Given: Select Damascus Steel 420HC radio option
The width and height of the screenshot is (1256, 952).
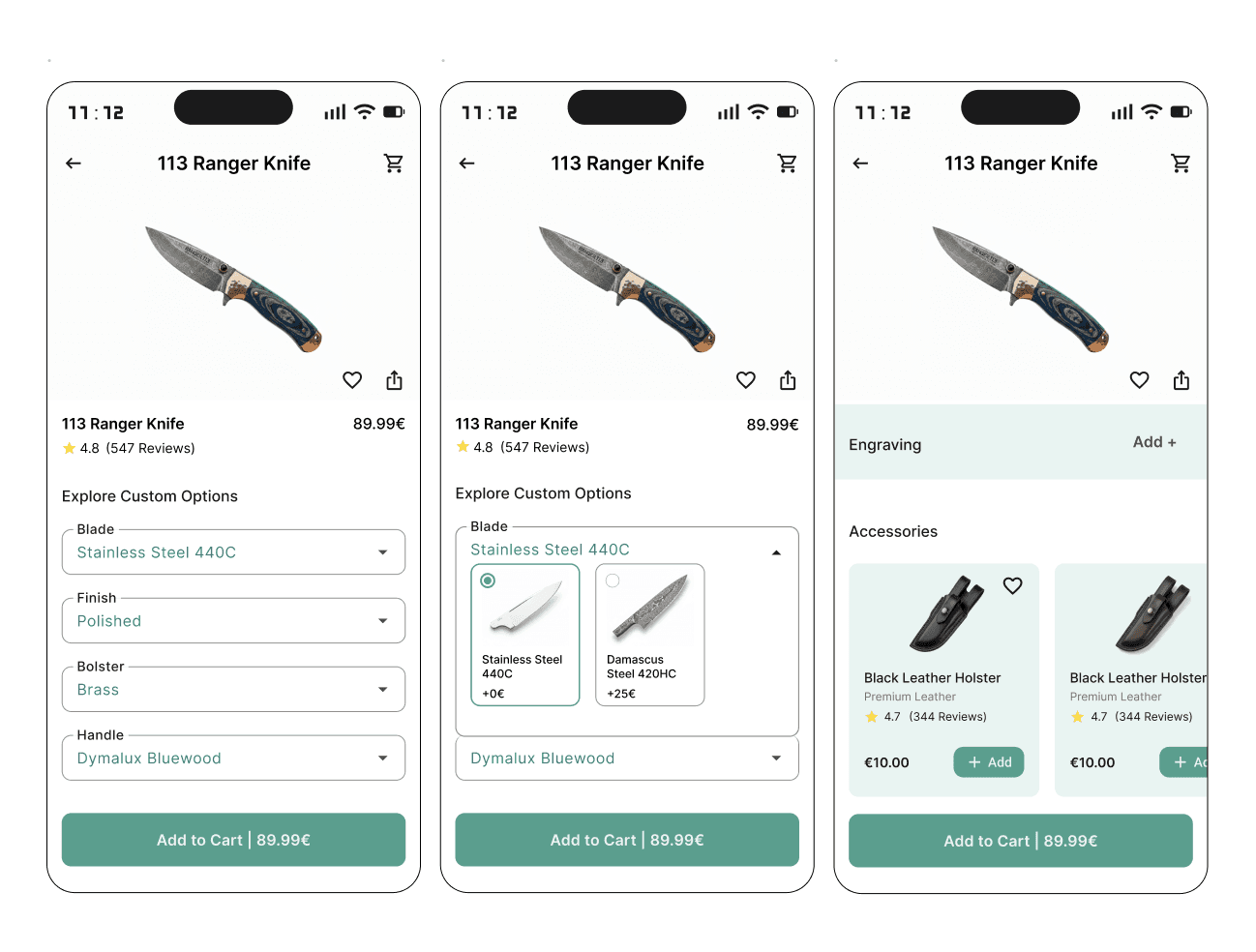Looking at the screenshot, I should pyautogui.click(x=613, y=580).
